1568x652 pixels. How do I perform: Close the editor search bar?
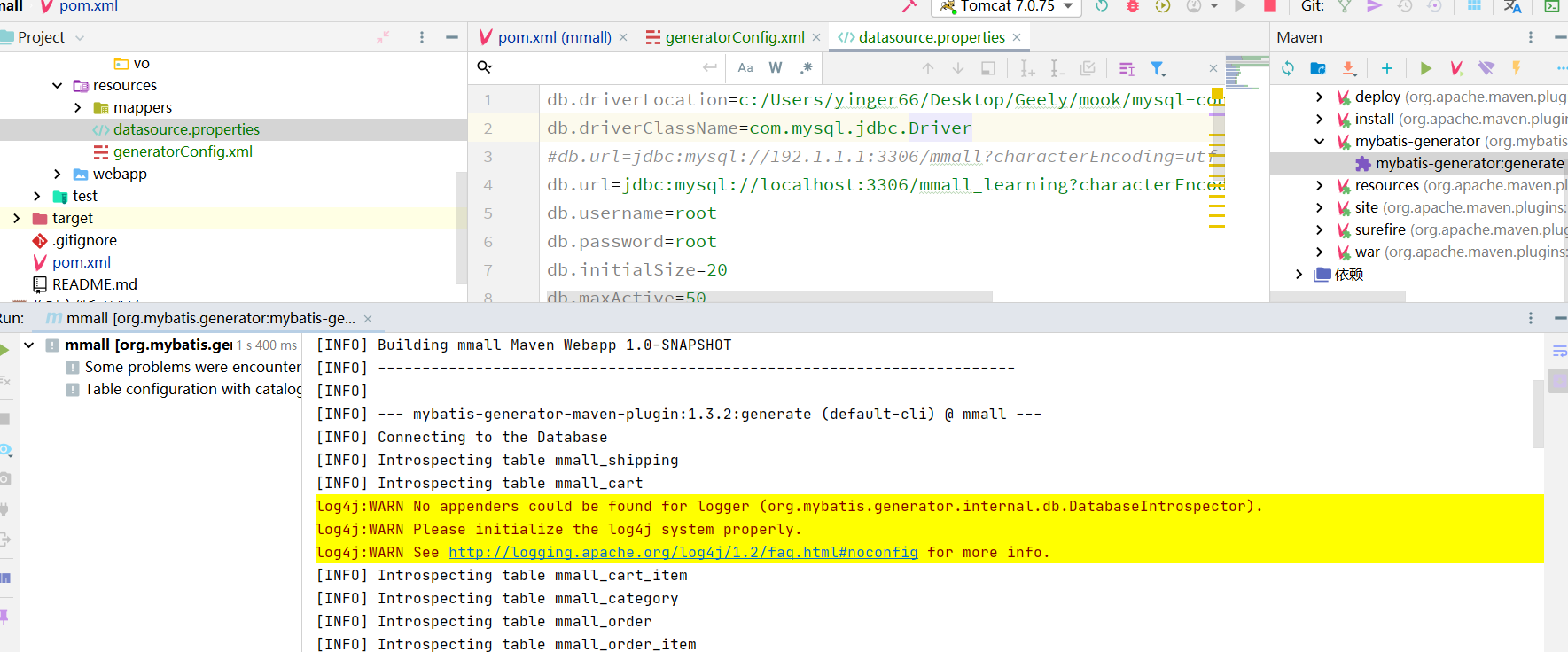click(1213, 68)
